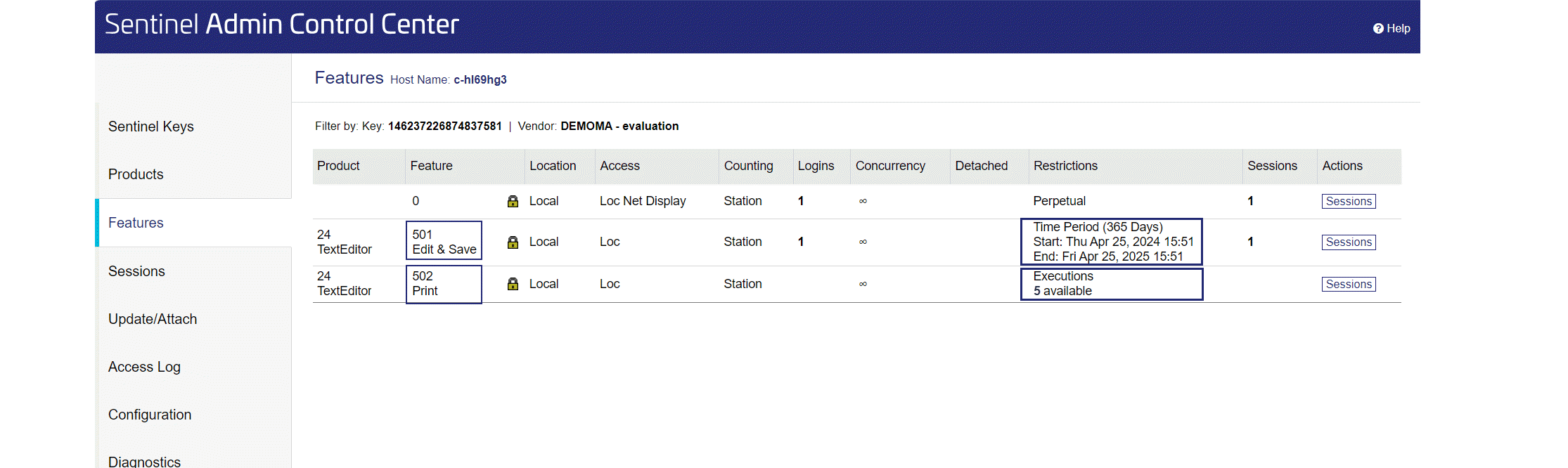Image resolution: width=1568 pixels, height=468 pixels.
Task: Open Update/Attach page
Action: [x=153, y=319]
